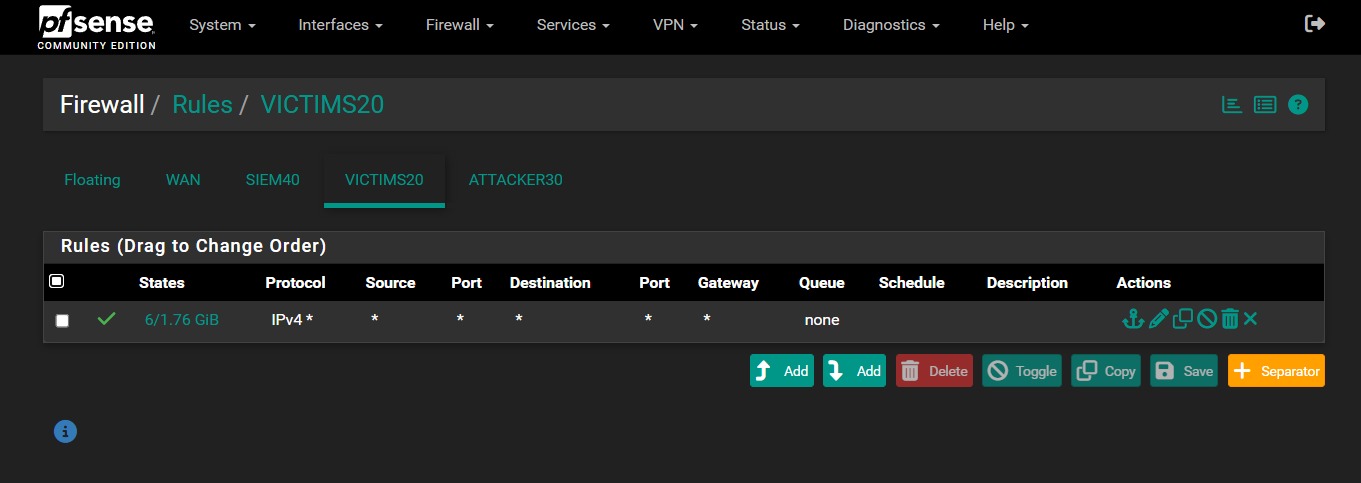Open the firewall log list icon

[x=1265, y=105]
